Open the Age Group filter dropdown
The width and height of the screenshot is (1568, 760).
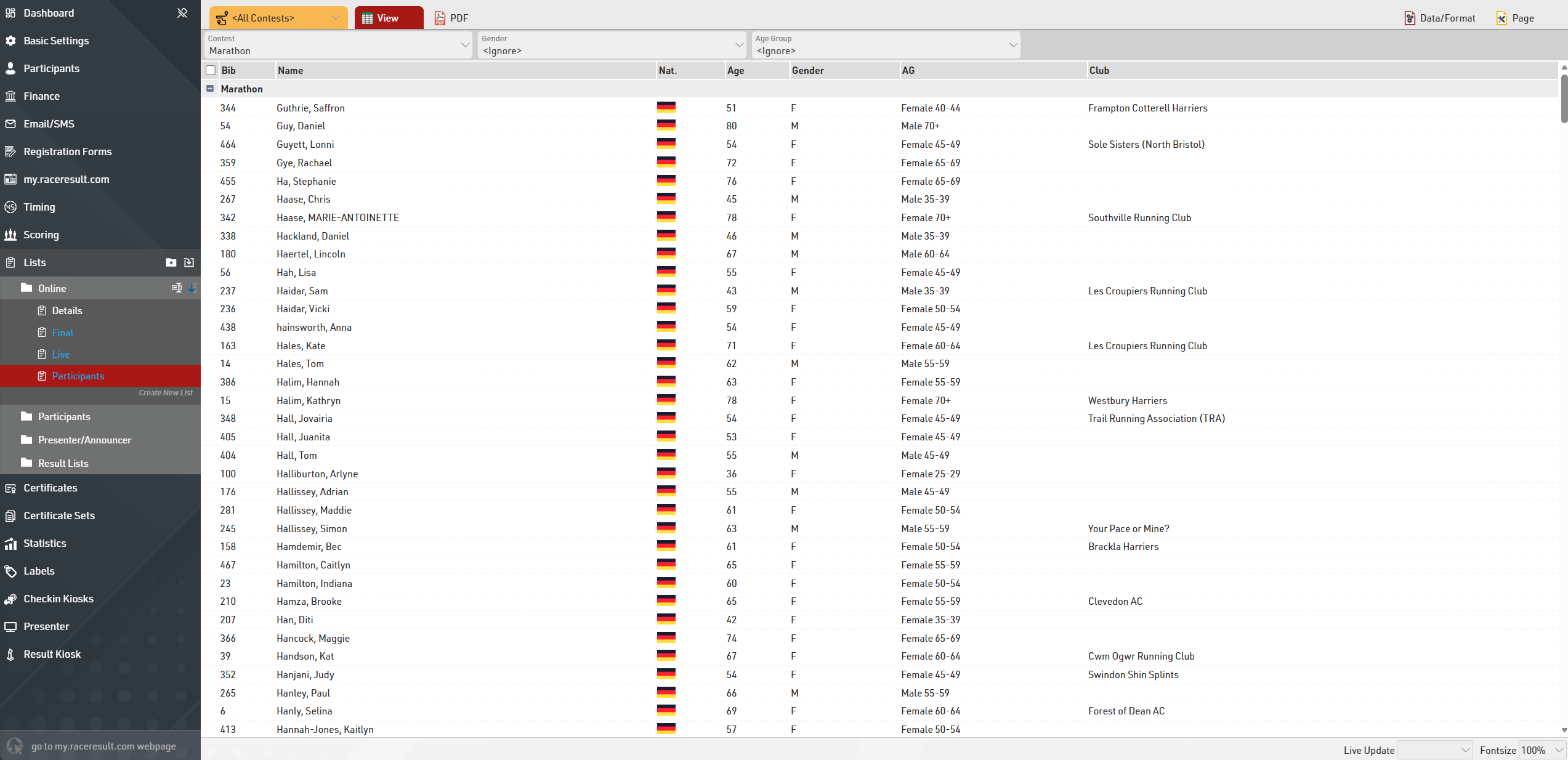click(886, 45)
